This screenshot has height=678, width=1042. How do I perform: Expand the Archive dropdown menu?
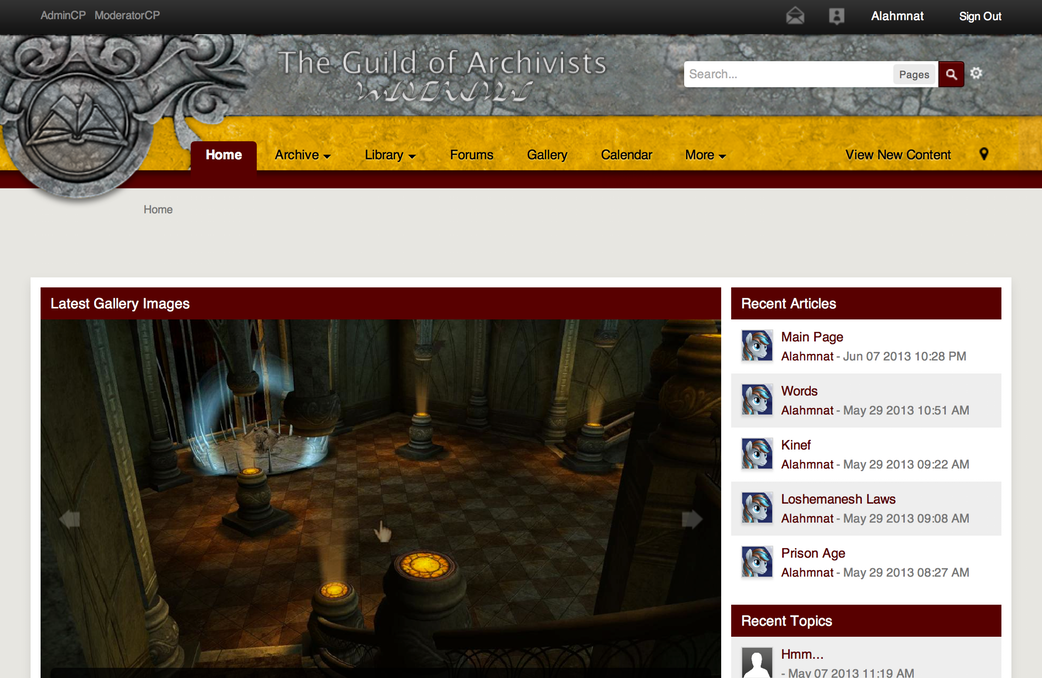point(302,155)
